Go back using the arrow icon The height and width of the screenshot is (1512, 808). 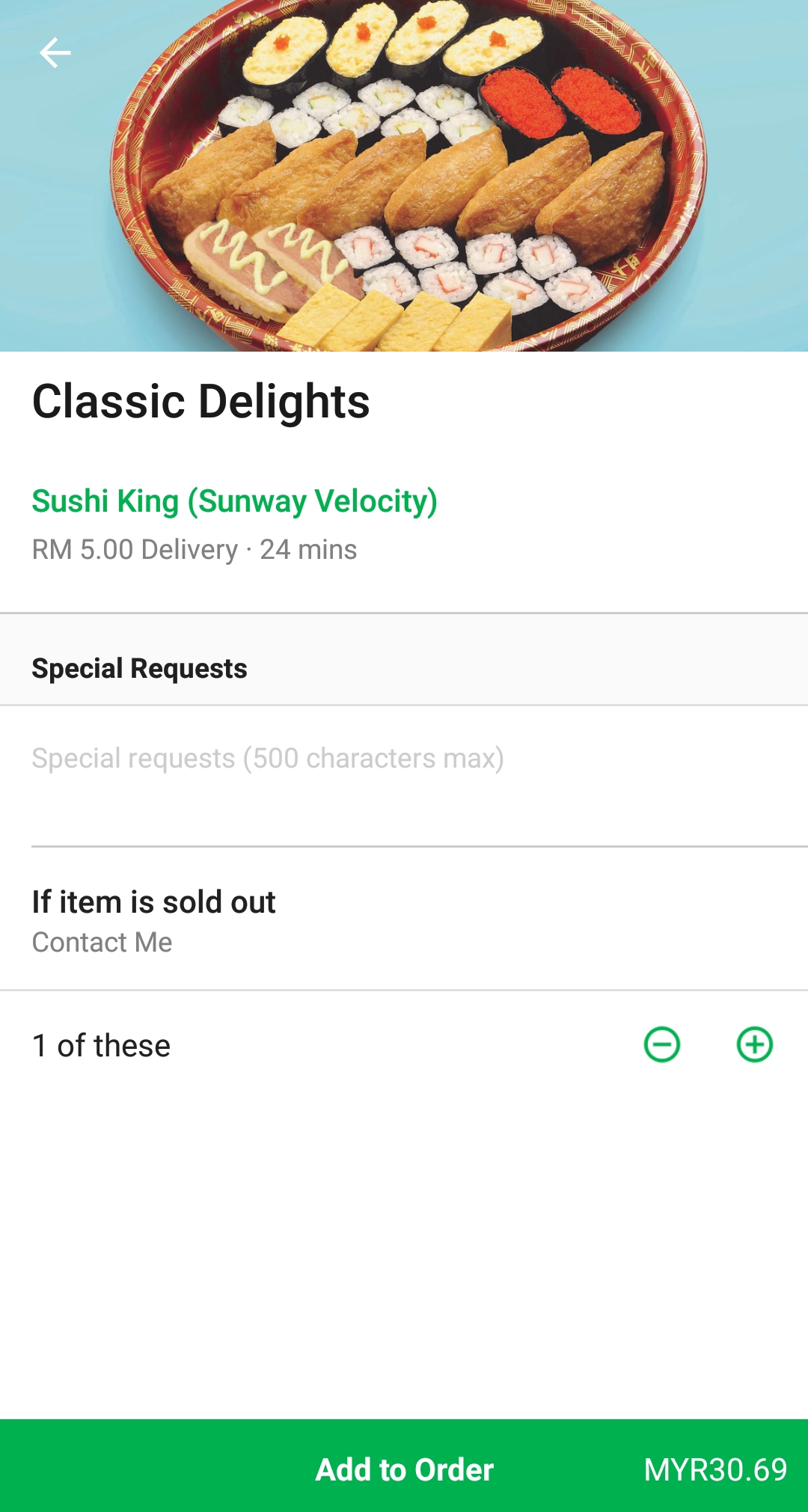(55, 53)
